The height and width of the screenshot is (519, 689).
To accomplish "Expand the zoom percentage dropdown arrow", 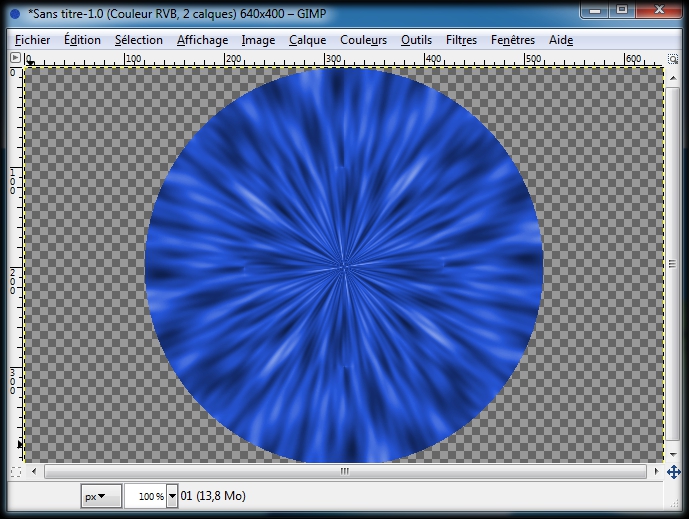I will click(x=172, y=496).
